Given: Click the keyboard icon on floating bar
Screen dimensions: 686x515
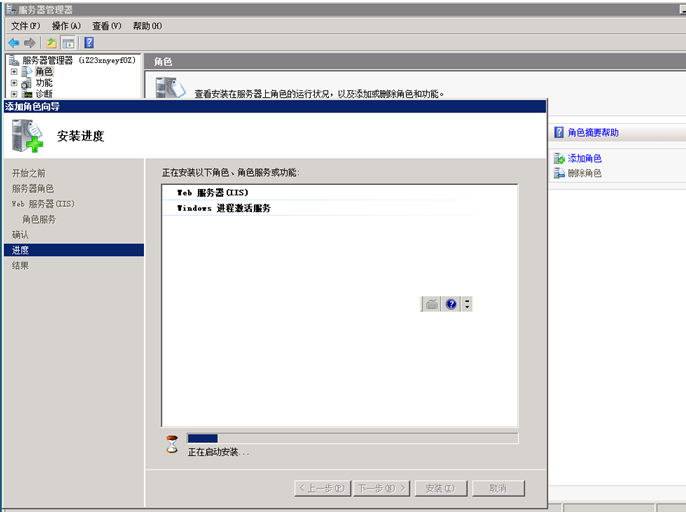Looking at the screenshot, I should (x=431, y=304).
